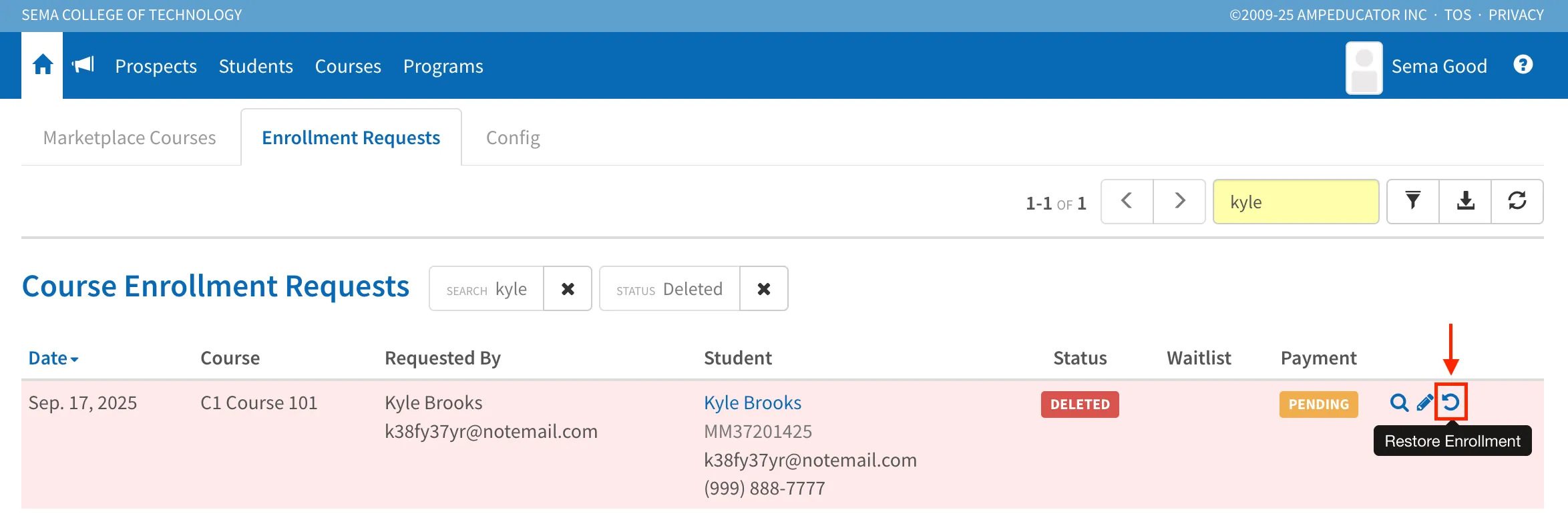Click the phone number (999) 888-7777

point(765,488)
